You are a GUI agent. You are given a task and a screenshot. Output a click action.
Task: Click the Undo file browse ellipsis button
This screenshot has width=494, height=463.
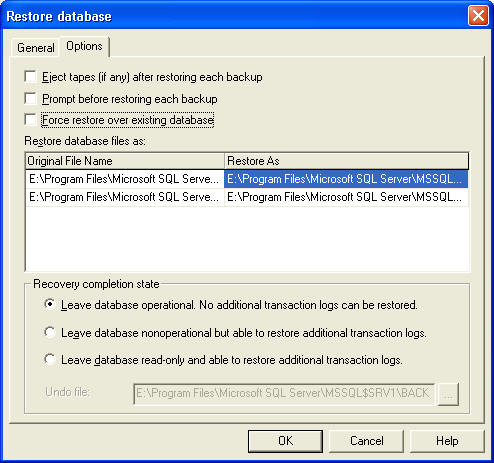tap(448, 394)
